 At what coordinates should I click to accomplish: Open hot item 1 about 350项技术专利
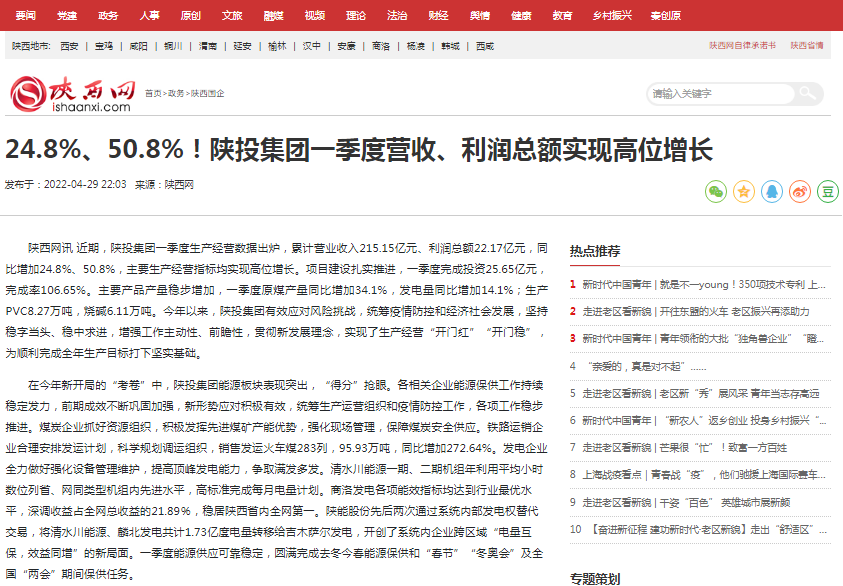703,284
